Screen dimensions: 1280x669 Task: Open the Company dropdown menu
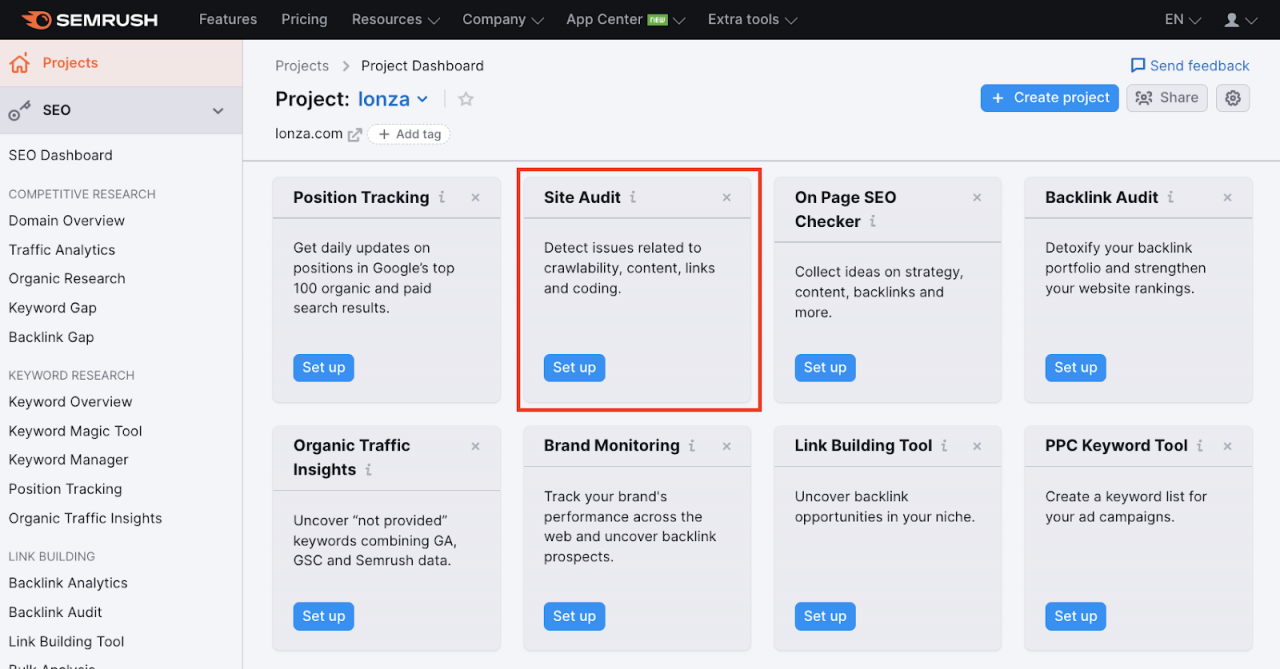click(x=503, y=20)
